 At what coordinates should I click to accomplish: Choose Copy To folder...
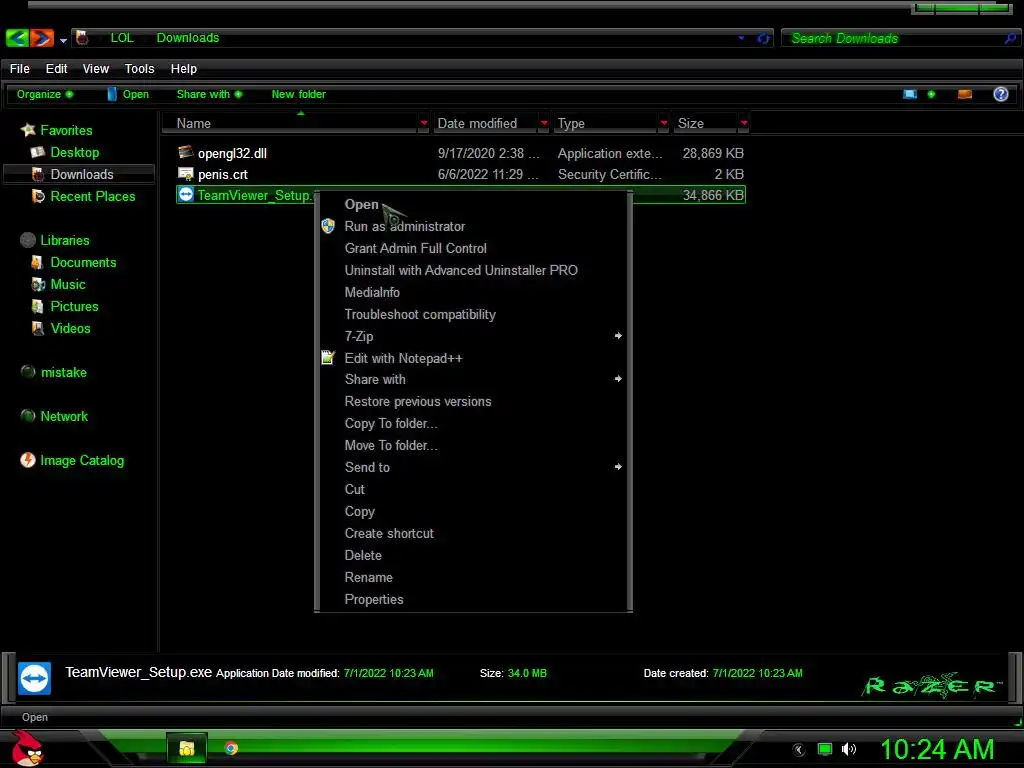coord(473,424)
